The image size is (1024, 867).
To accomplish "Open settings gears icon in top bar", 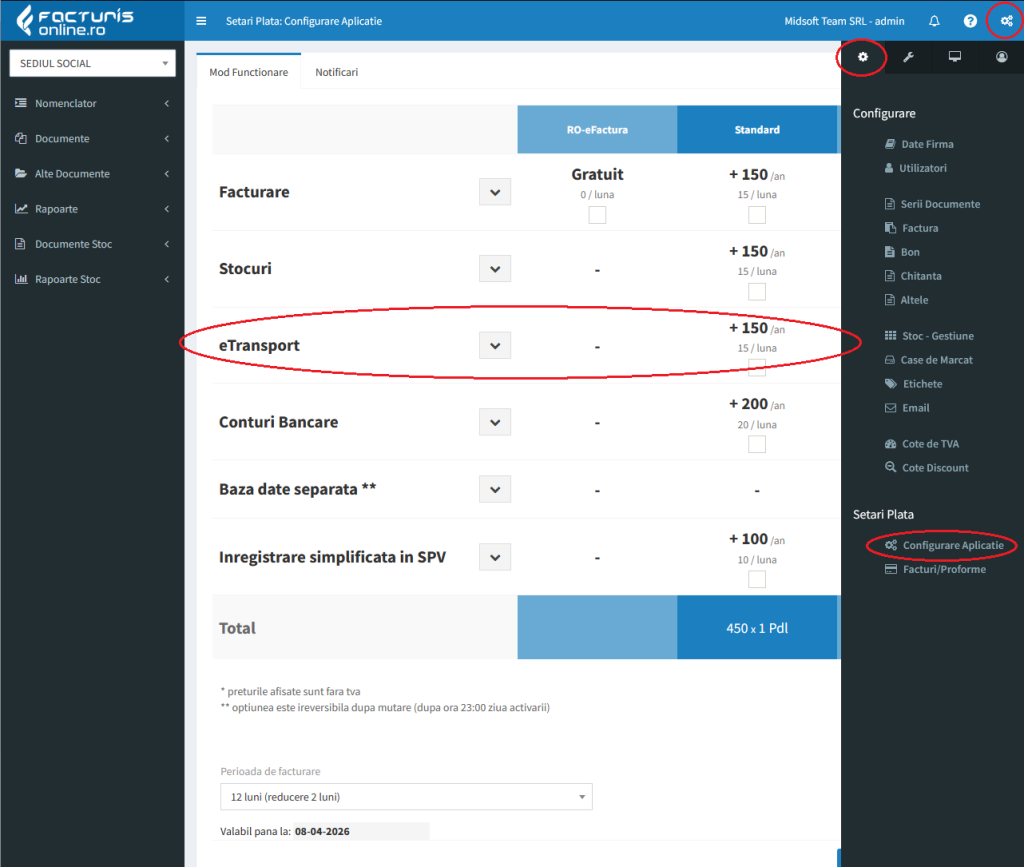I will (x=1006, y=21).
